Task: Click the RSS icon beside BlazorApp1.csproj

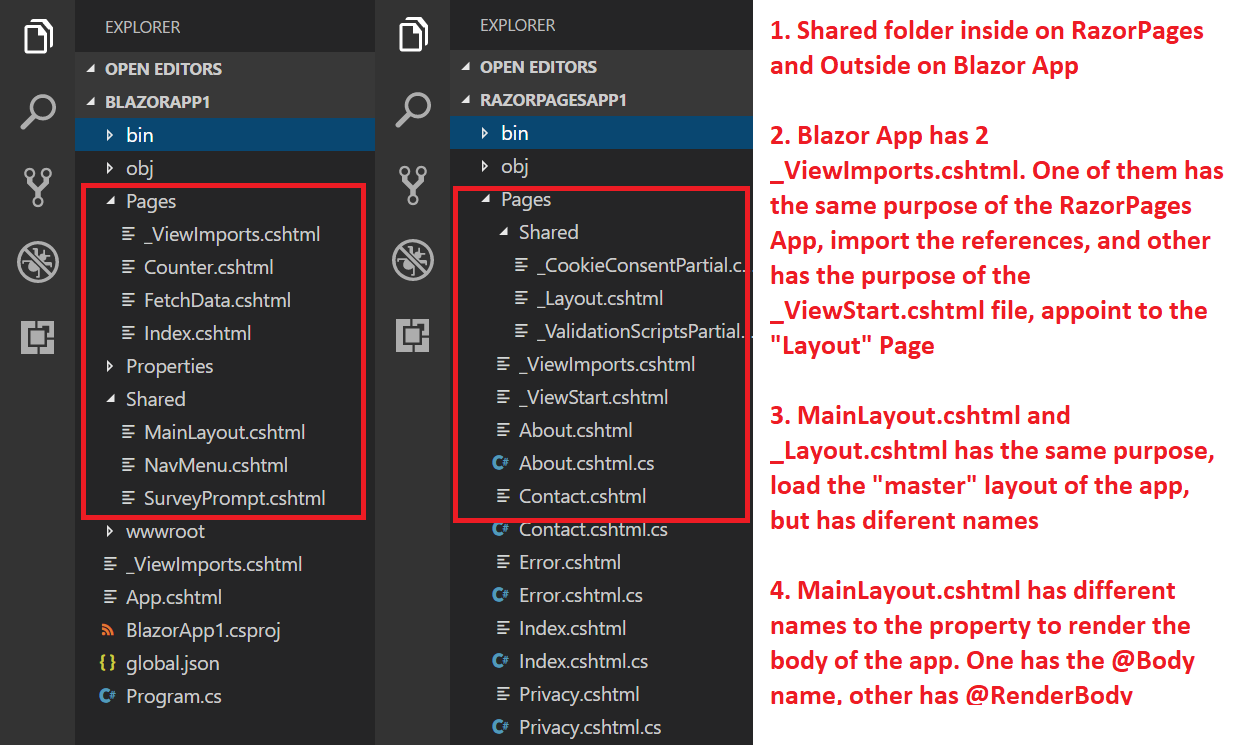Action: coord(107,630)
